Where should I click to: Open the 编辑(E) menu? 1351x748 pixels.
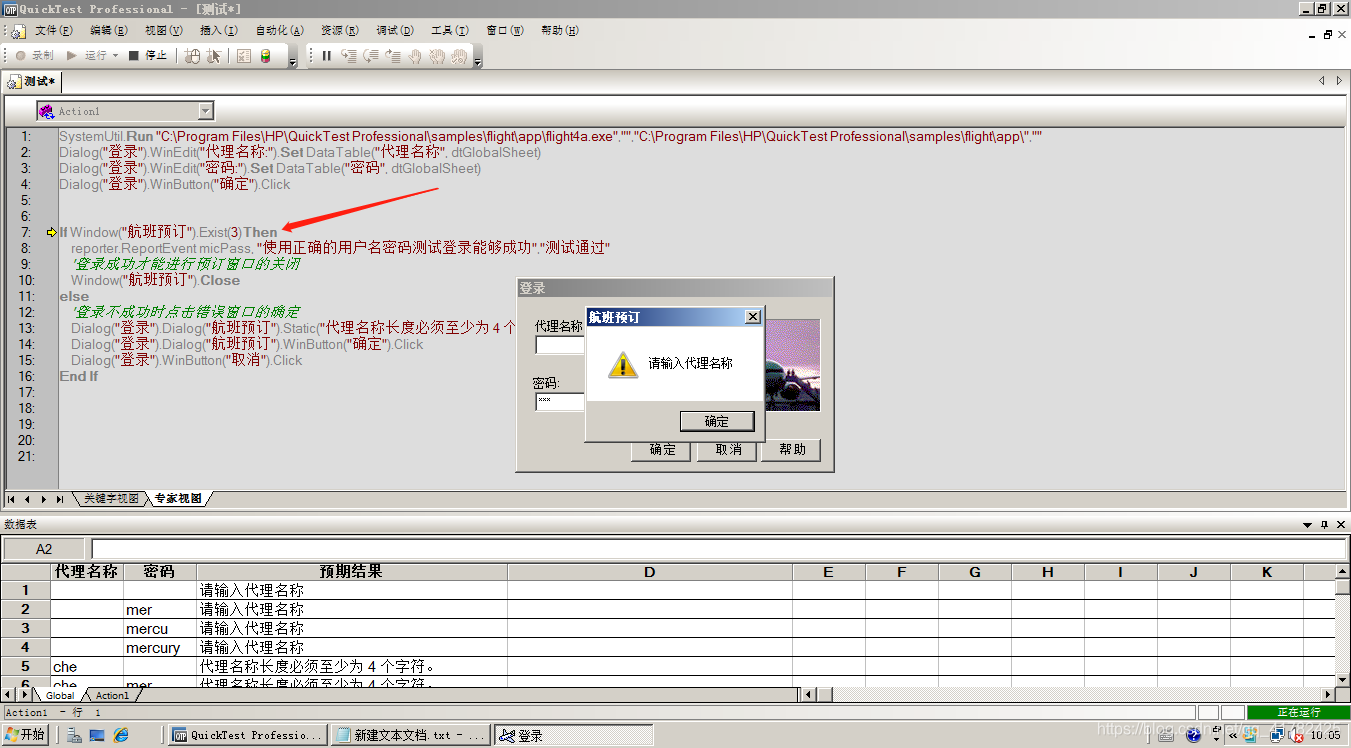pyautogui.click(x=109, y=31)
